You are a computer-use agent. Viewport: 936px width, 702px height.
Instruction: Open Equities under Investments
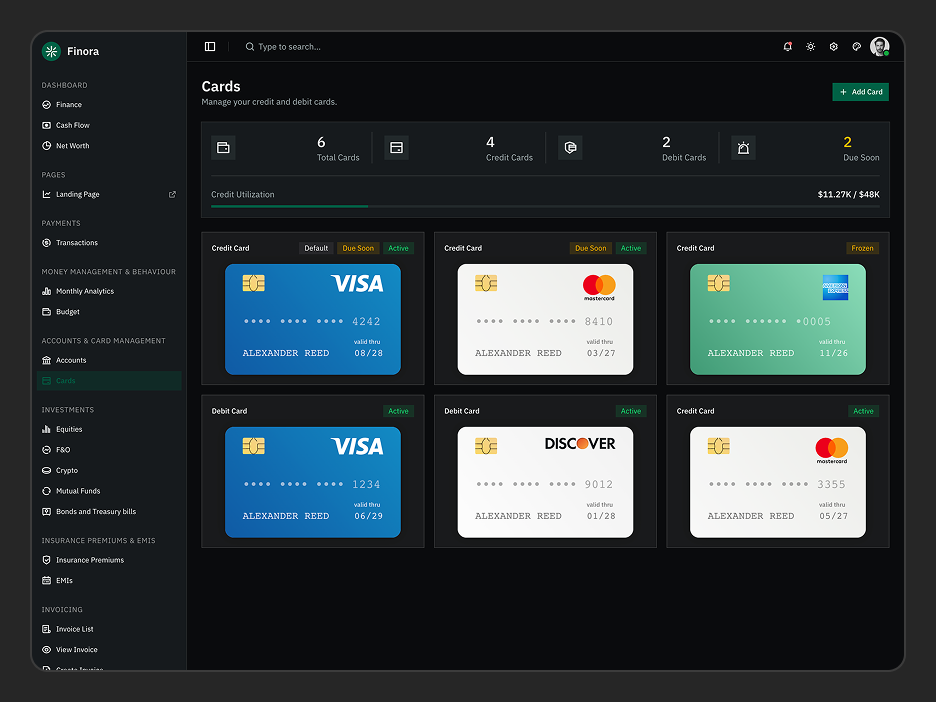[109, 429]
